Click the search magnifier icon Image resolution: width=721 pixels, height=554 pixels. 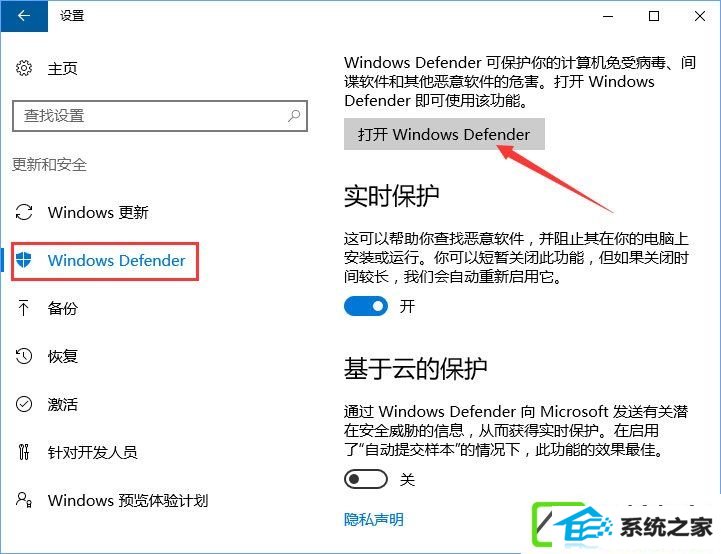(x=294, y=115)
